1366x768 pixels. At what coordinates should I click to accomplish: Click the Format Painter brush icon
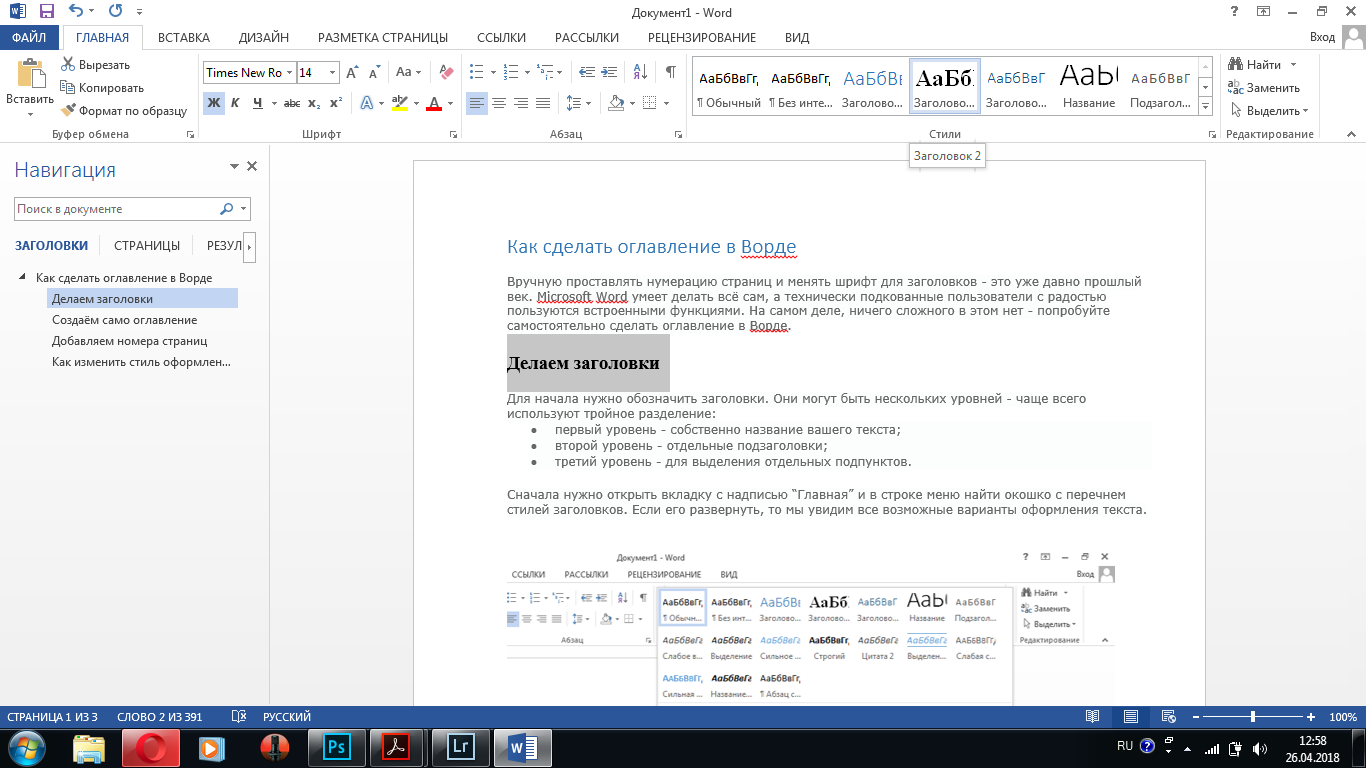(x=69, y=111)
